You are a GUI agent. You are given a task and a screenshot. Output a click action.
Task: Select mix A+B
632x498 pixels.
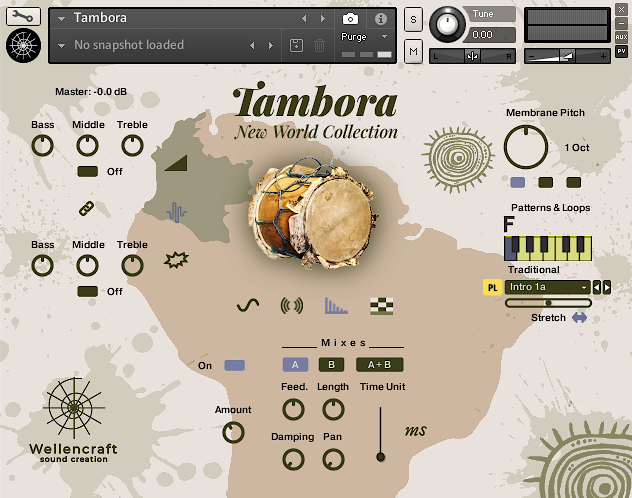(379, 365)
